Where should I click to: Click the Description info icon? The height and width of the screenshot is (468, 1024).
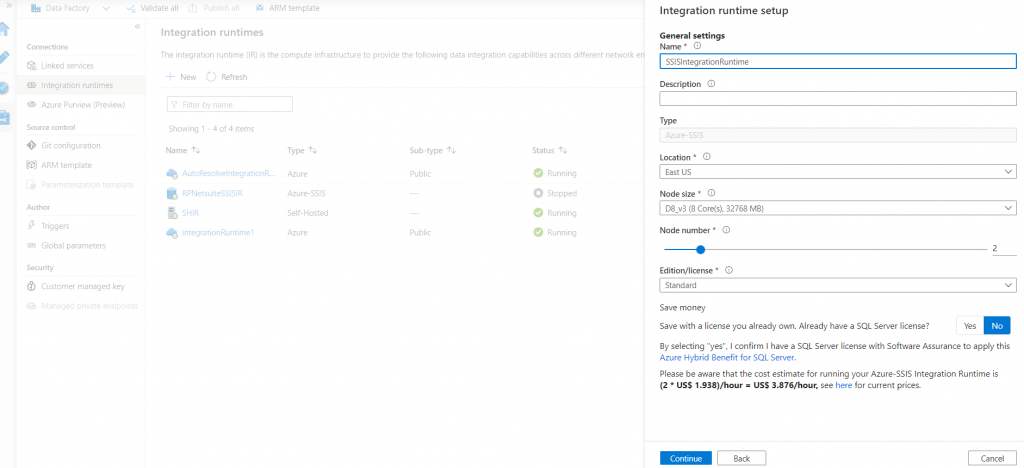tap(711, 84)
